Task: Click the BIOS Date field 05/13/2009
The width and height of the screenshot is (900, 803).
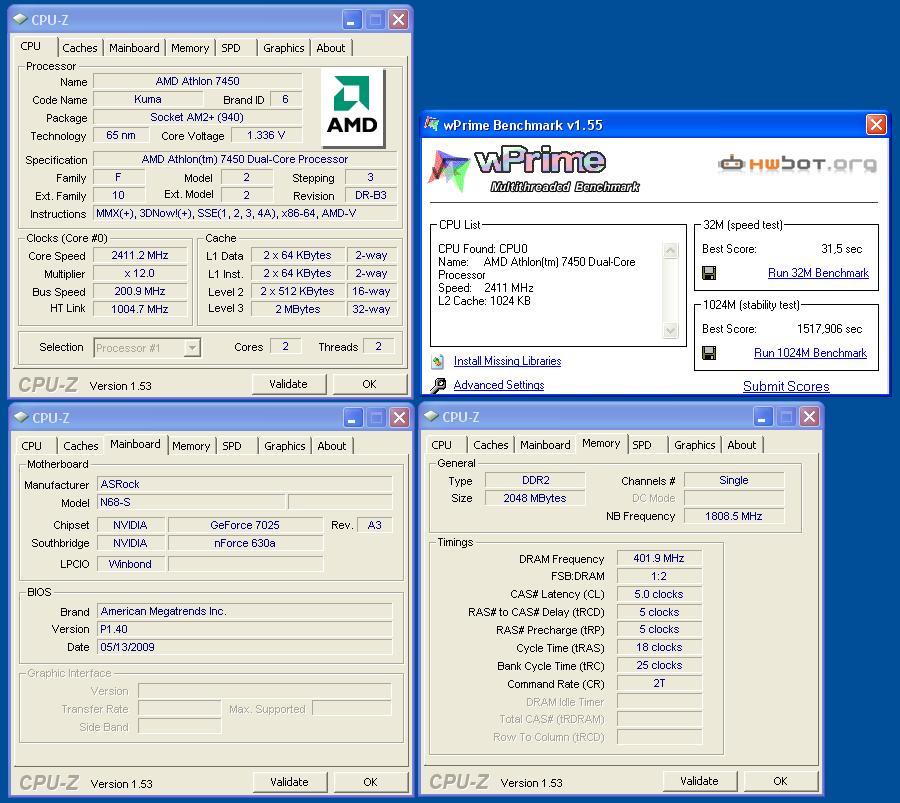Action: [x=245, y=647]
